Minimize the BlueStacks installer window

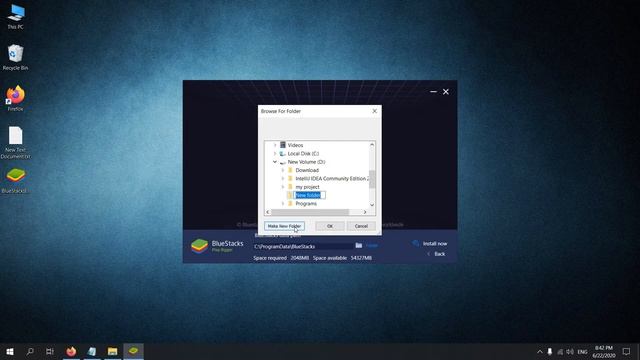[433, 92]
